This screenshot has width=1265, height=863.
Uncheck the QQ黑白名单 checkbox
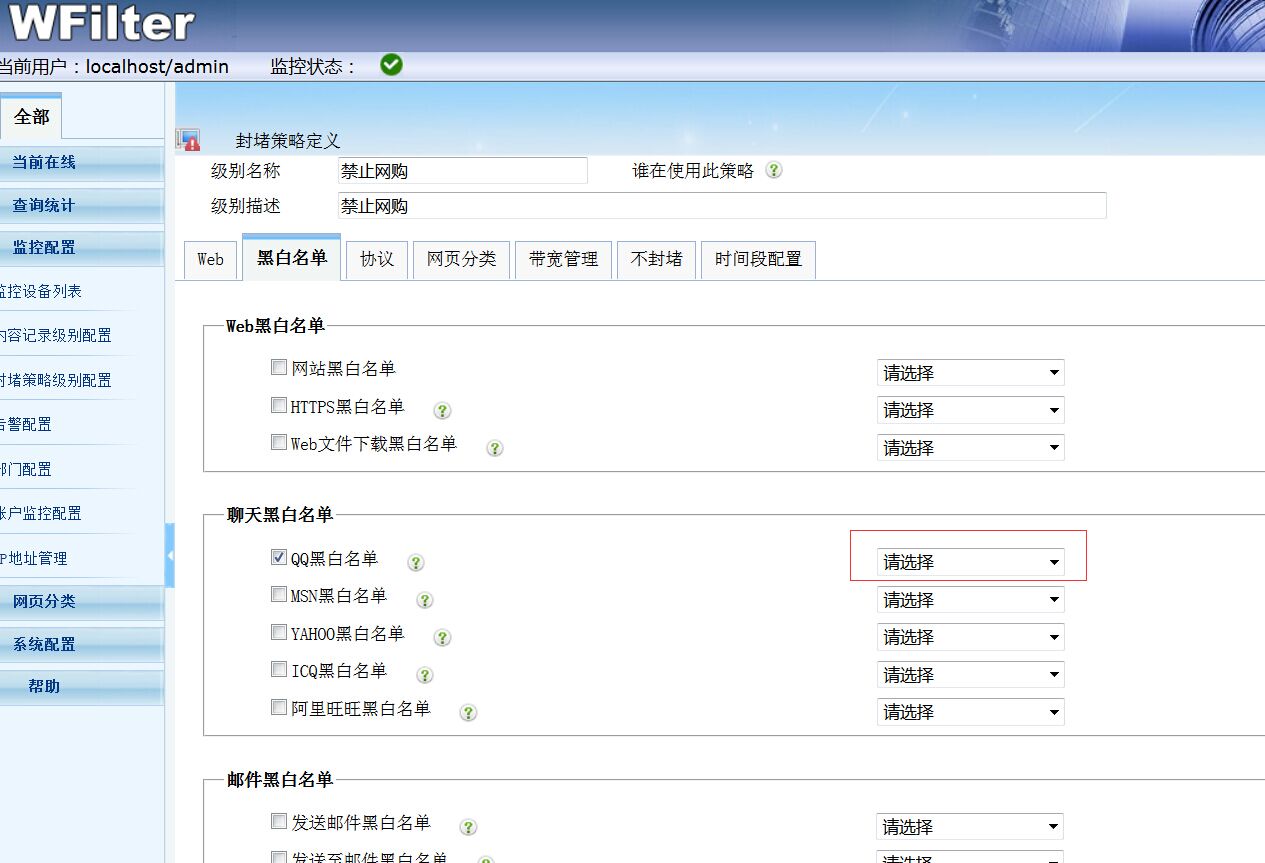tap(279, 557)
